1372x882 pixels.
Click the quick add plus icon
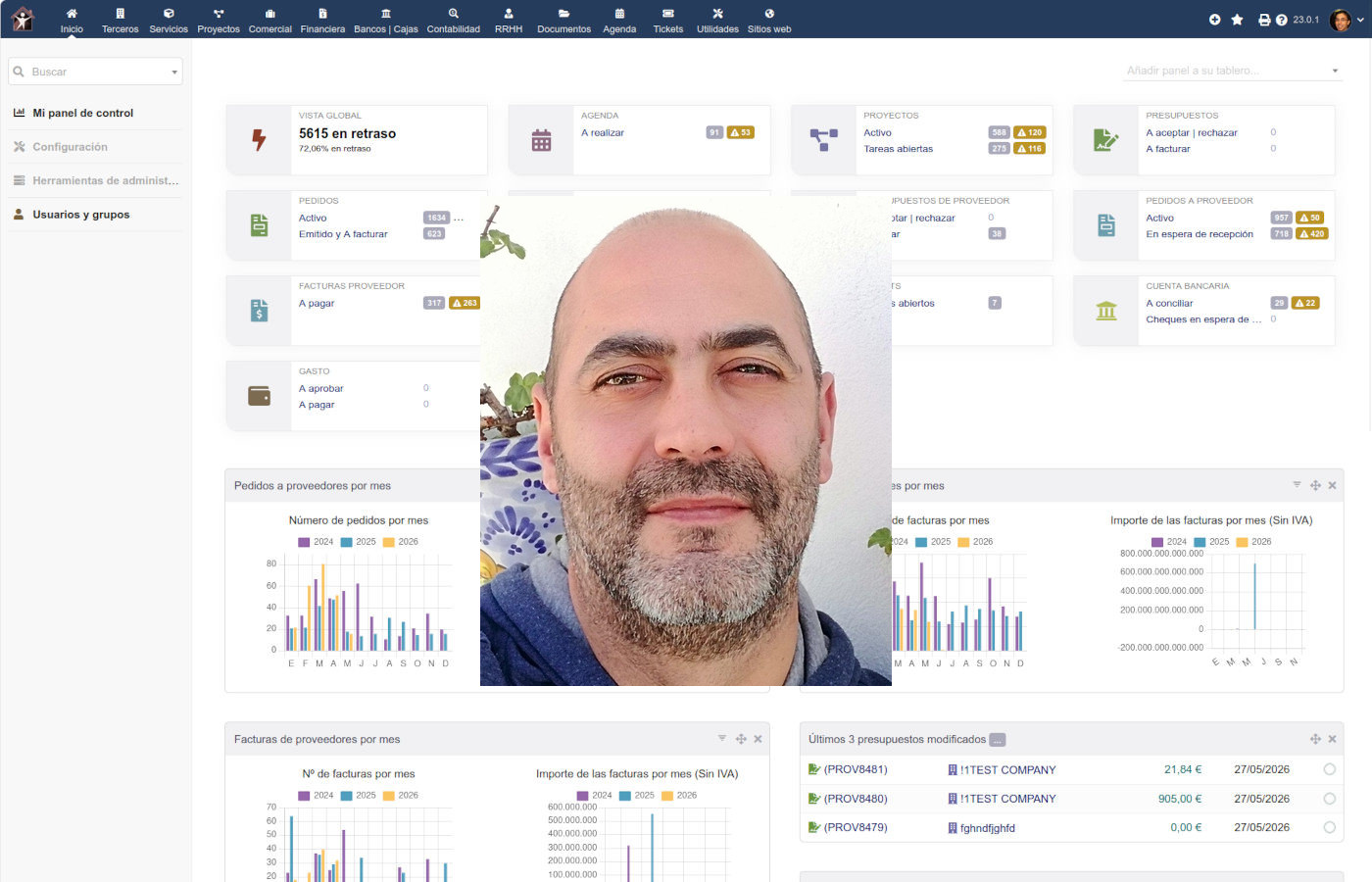1215,20
